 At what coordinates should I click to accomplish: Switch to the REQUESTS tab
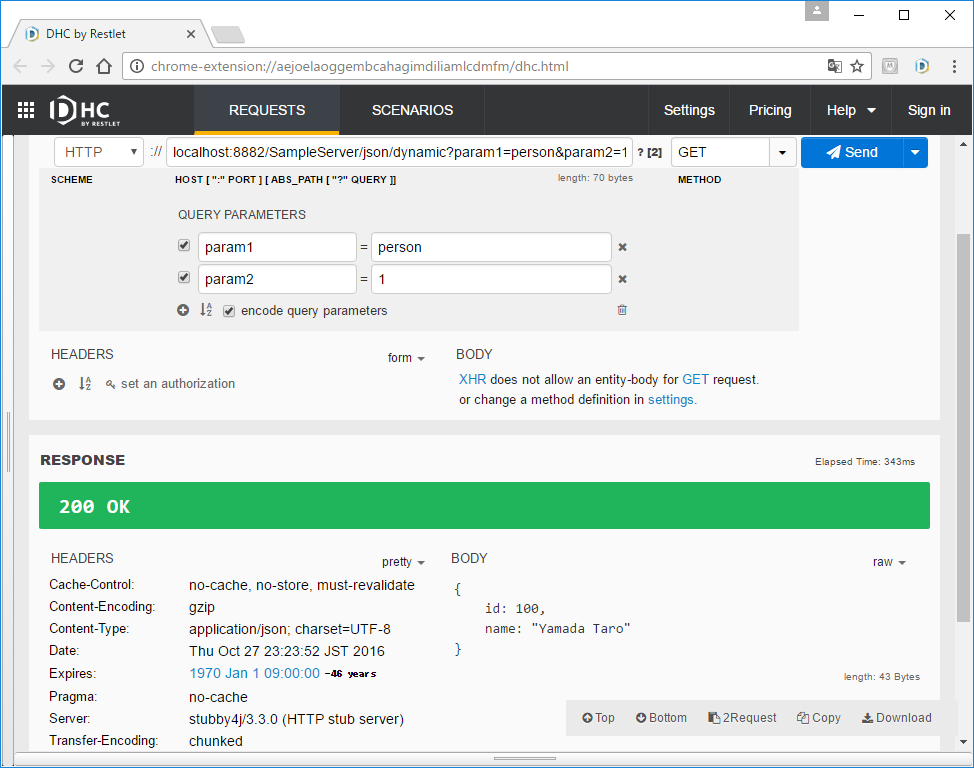(x=267, y=110)
